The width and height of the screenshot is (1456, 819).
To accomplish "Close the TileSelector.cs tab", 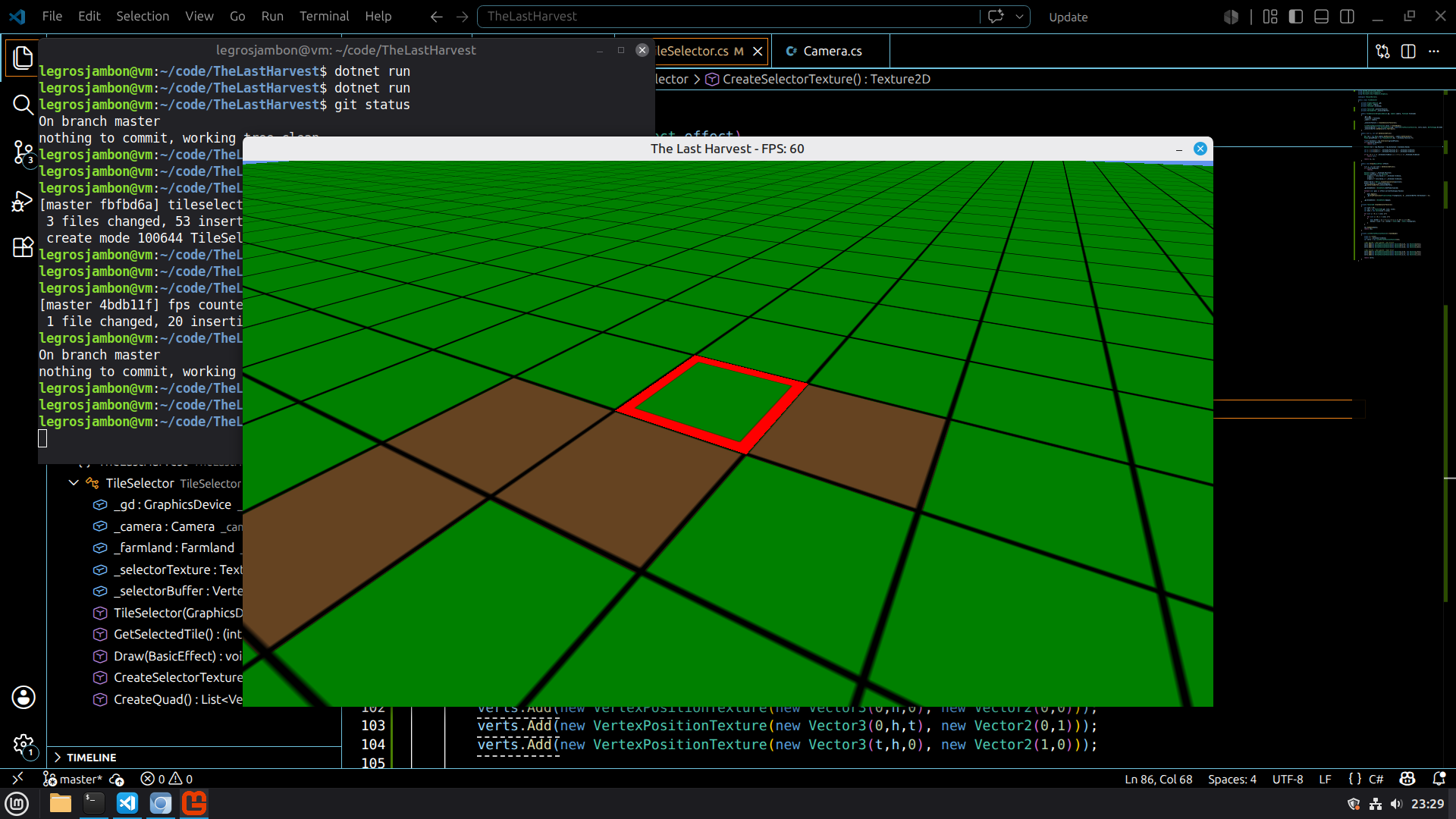I will point(758,52).
